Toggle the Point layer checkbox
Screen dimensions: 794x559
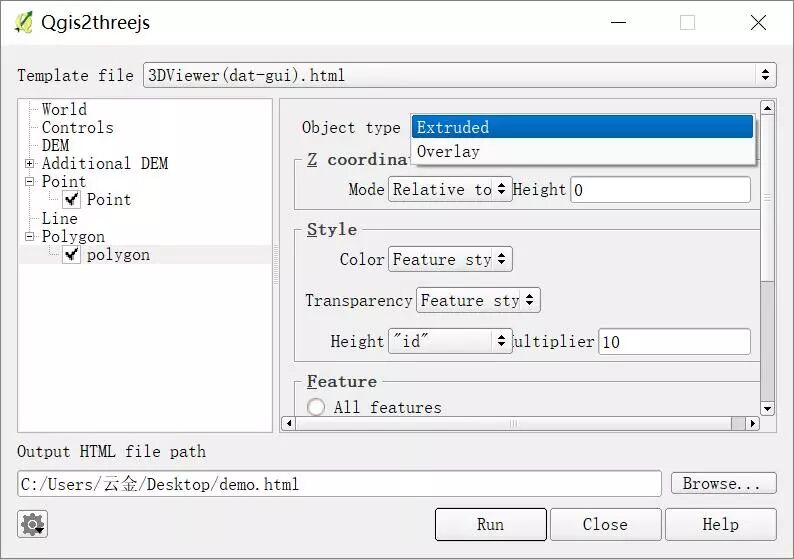point(71,199)
